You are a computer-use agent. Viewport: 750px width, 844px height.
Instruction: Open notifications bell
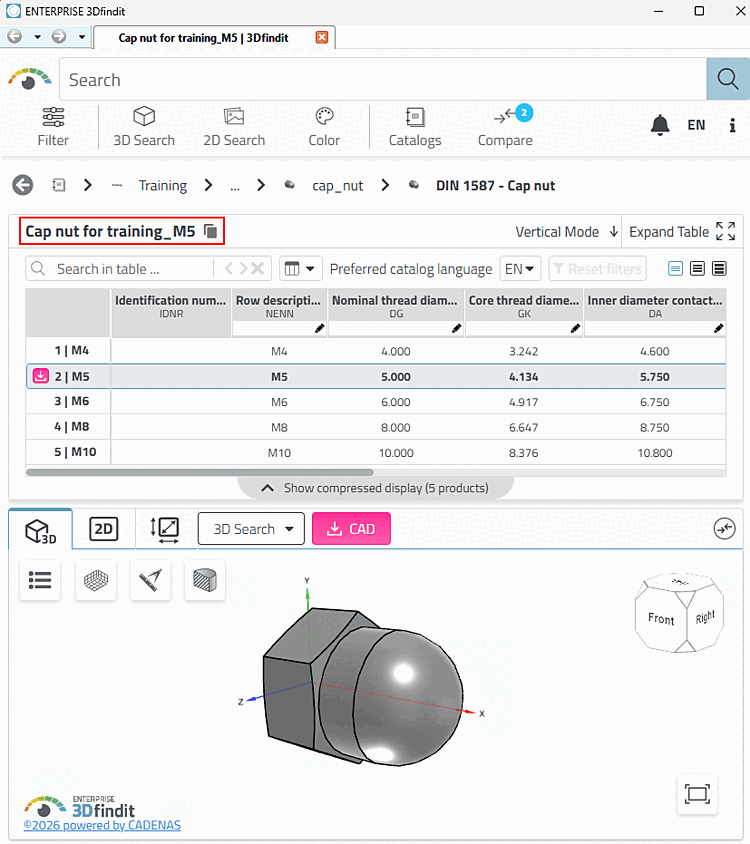point(660,125)
